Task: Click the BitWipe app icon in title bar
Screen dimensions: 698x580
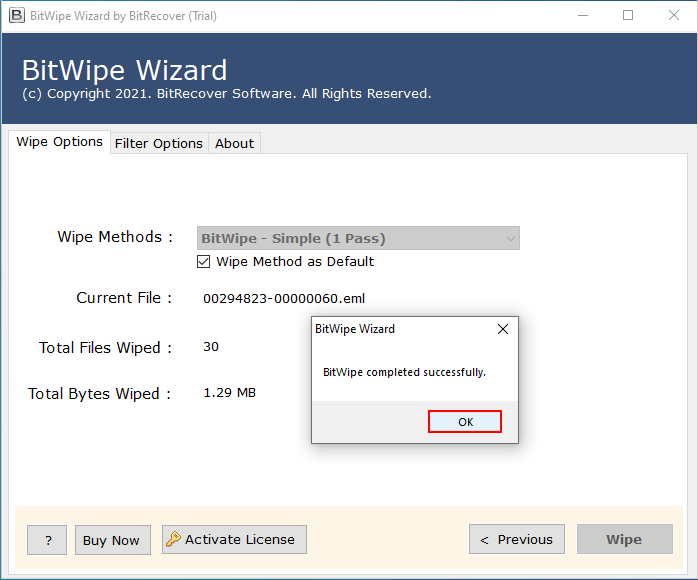Action: pos(15,16)
